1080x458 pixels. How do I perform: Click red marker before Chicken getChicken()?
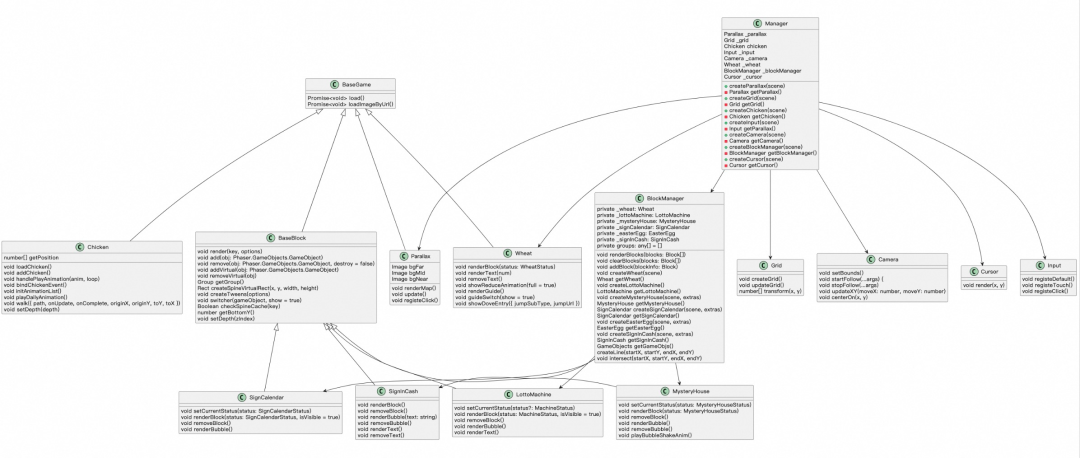[x=725, y=116]
